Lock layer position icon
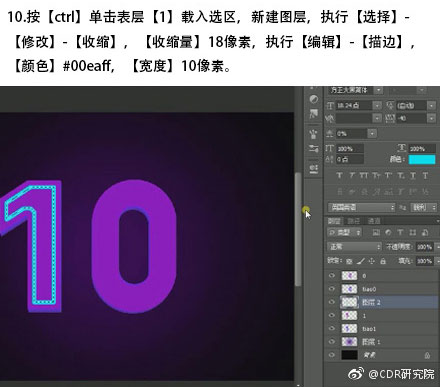This screenshot has width=440, height=387. [372, 261]
